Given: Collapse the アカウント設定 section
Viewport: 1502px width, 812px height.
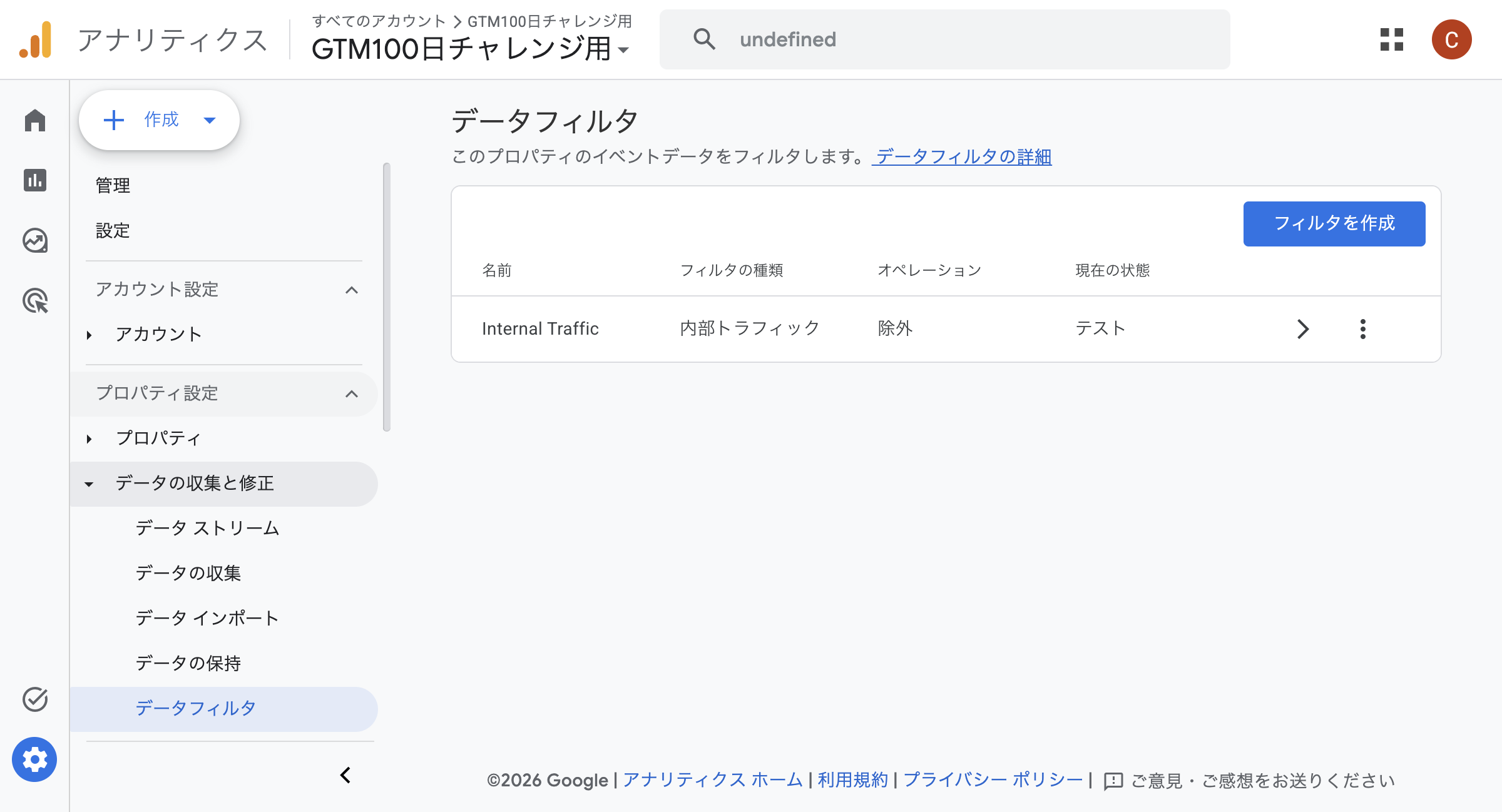Looking at the screenshot, I should (x=352, y=290).
